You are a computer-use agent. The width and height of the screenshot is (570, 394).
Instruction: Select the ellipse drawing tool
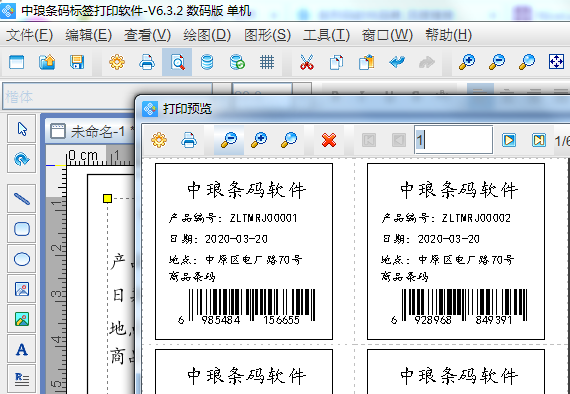(x=22, y=259)
